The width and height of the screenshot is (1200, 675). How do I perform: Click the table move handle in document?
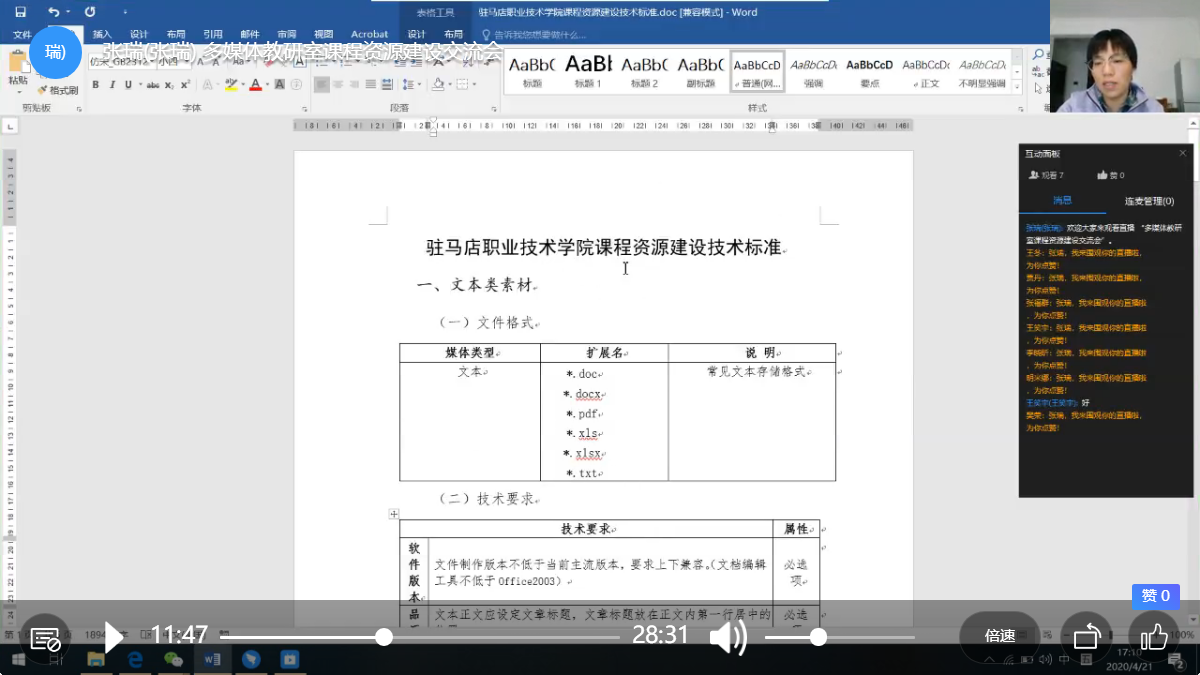(394, 514)
